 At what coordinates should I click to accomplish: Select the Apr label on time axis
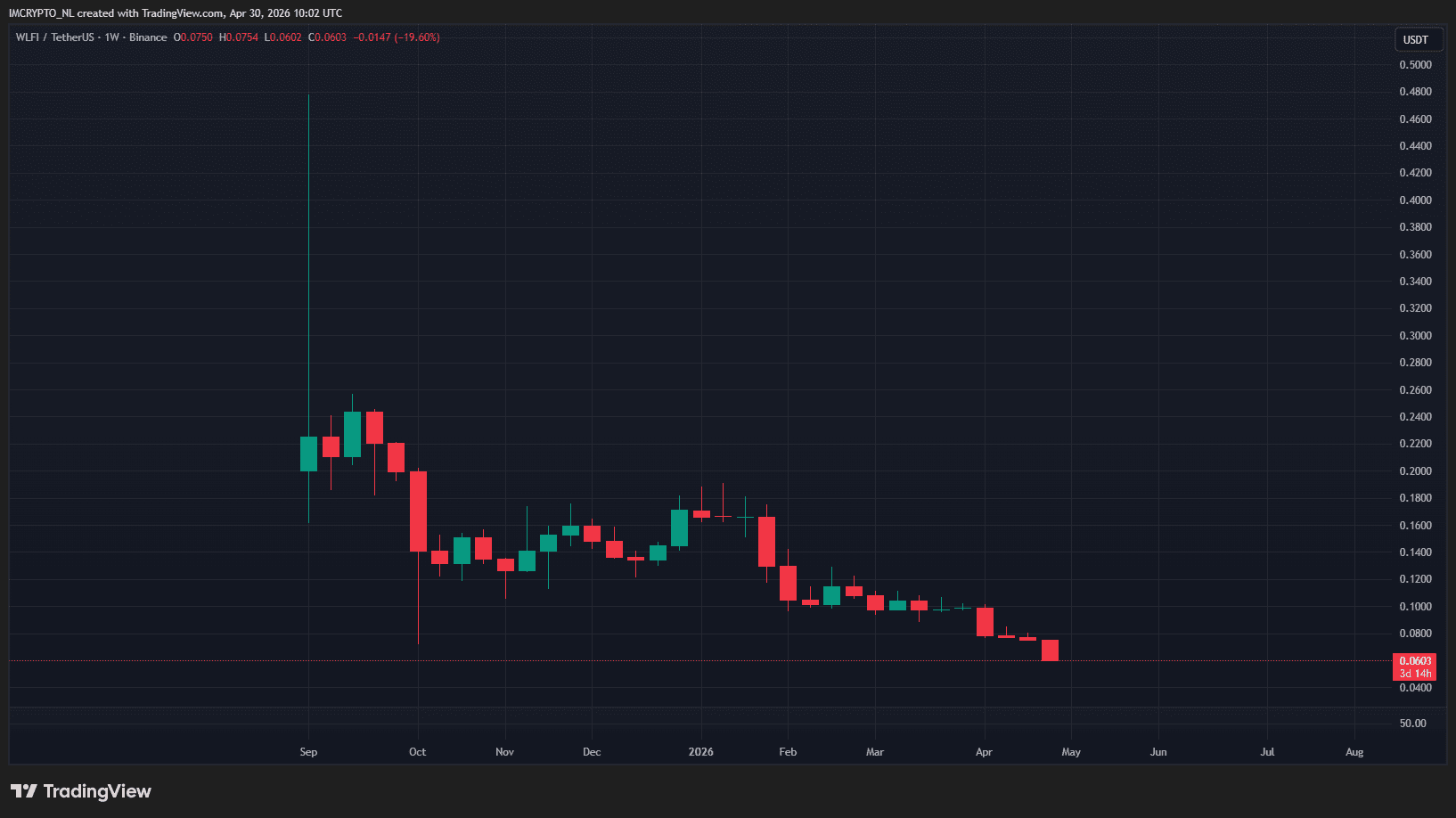[984, 752]
